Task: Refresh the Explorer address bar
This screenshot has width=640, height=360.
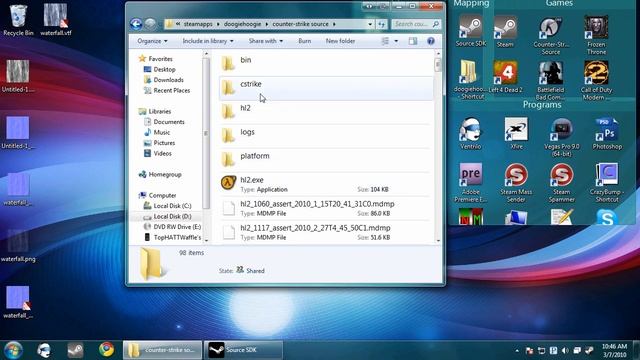Action: (x=381, y=24)
